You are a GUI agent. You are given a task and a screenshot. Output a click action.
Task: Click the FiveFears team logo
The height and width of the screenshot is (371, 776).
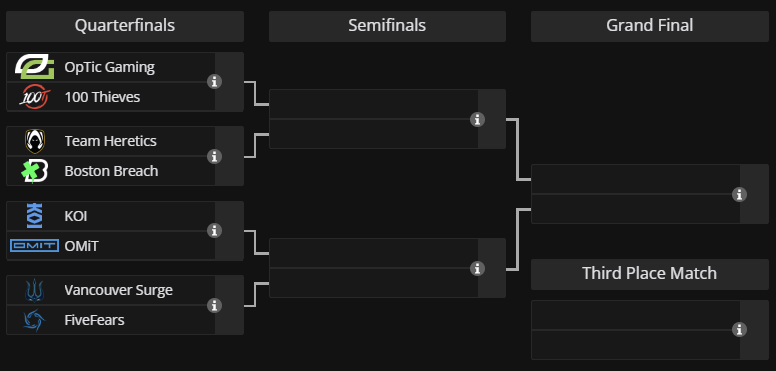tap(34, 320)
